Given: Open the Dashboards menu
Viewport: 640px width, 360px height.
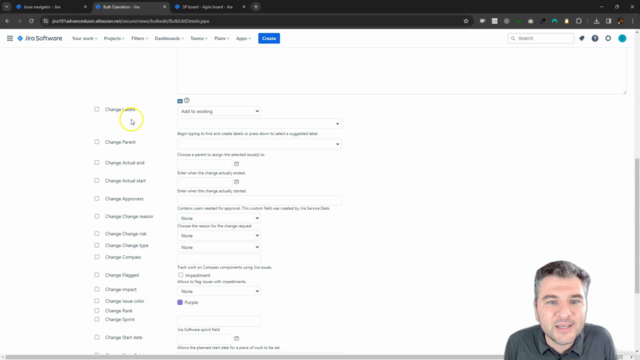Looking at the screenshot, I should coord(169,38).
